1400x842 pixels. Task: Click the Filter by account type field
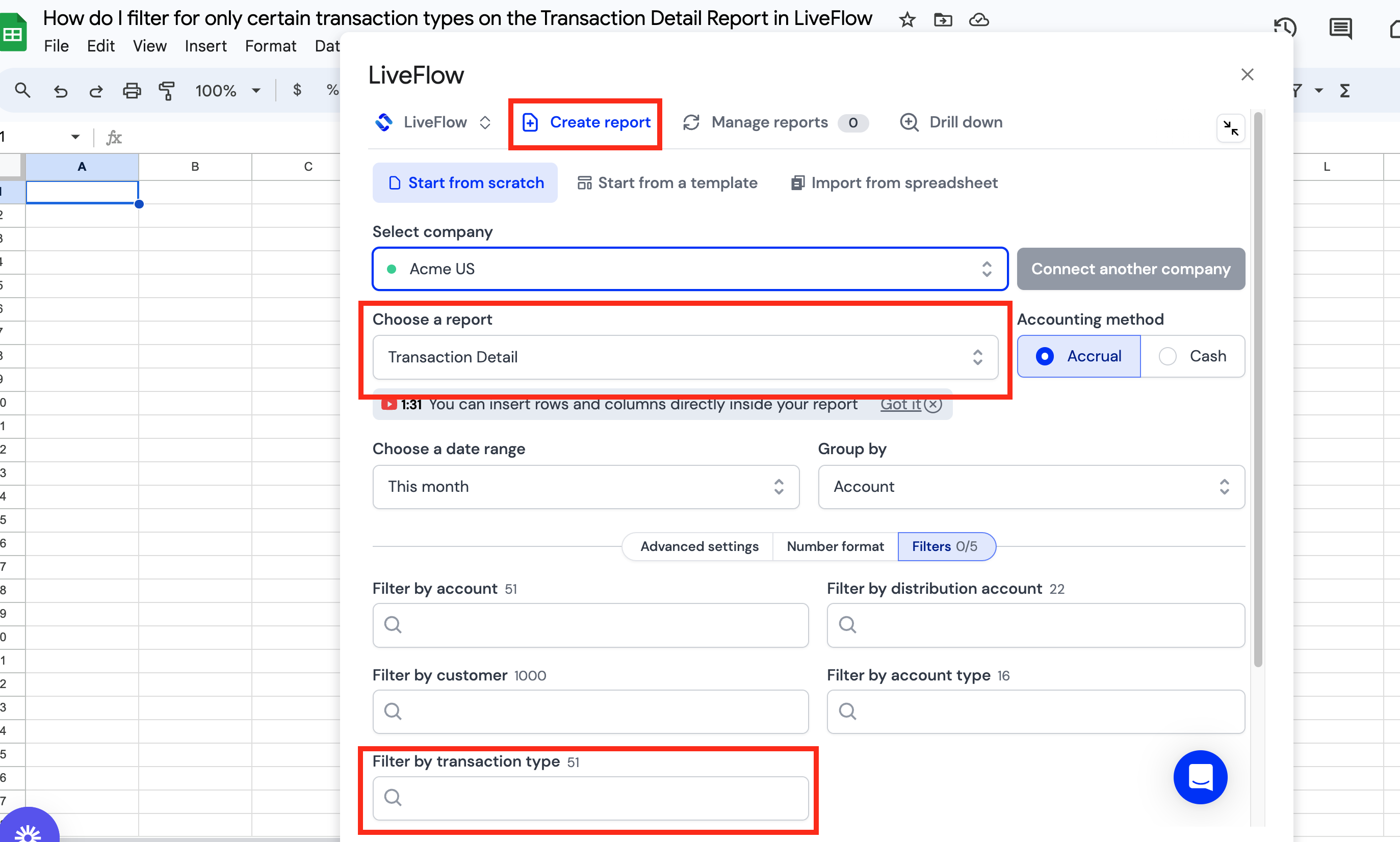click(1035, 712)
